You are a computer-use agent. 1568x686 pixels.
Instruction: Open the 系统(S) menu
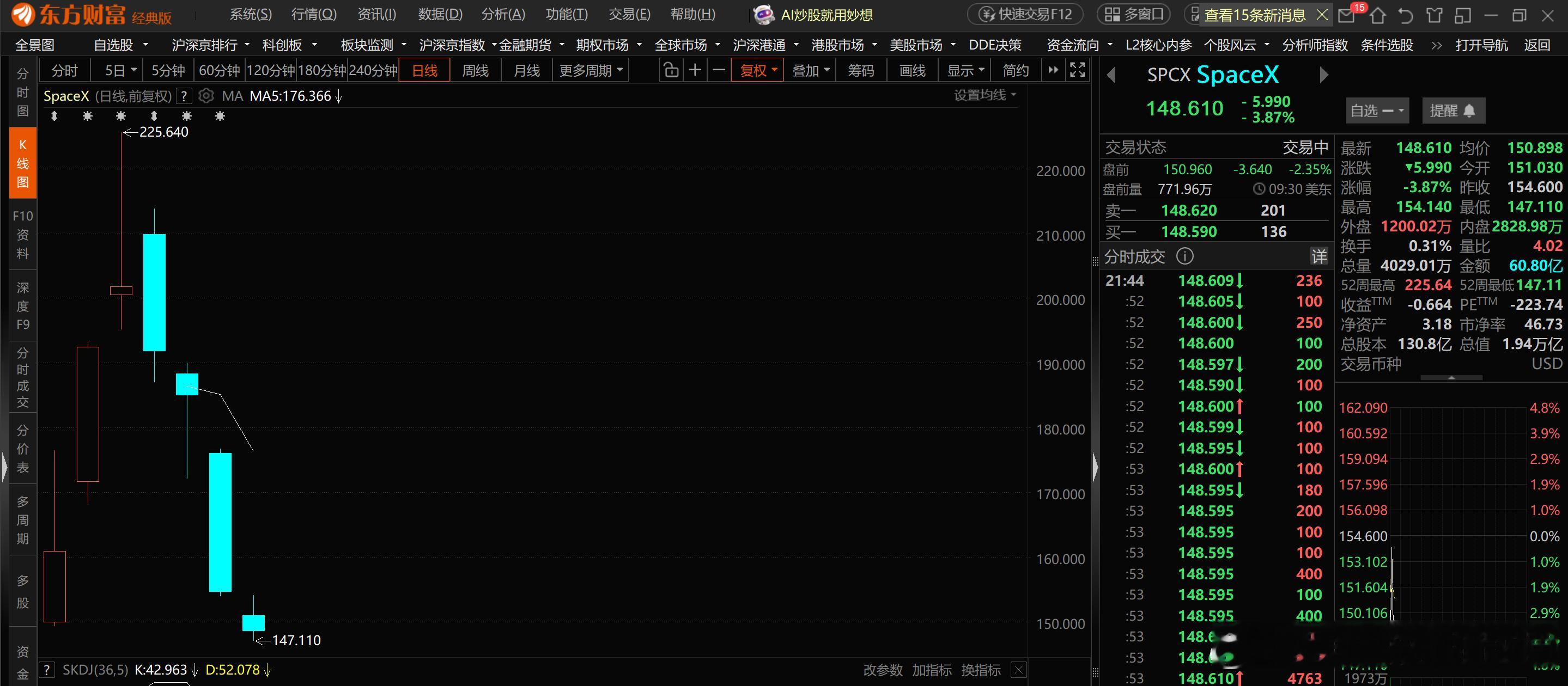pyautogui.click(x=251, y=15)
